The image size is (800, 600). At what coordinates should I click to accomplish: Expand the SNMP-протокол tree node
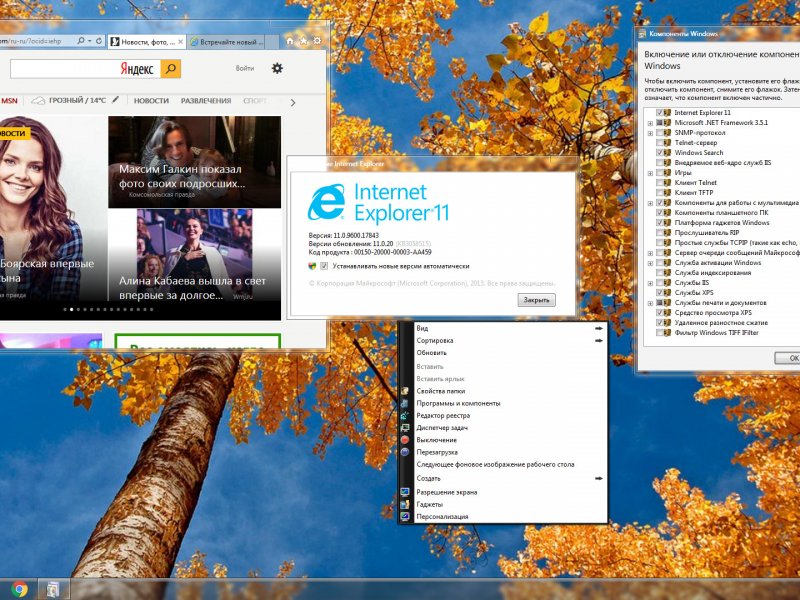click(x=650, y=133)
